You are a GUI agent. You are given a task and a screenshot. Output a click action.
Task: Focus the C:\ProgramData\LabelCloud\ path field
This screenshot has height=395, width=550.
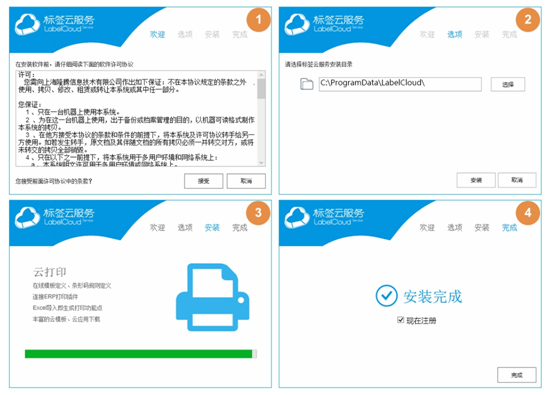coord(400,84)
